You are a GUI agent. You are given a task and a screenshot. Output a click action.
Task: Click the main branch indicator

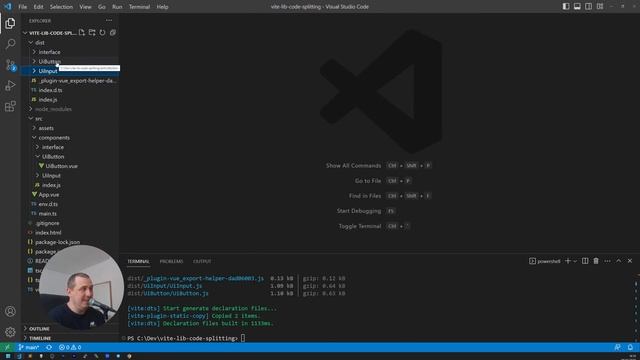coord(28,347)
